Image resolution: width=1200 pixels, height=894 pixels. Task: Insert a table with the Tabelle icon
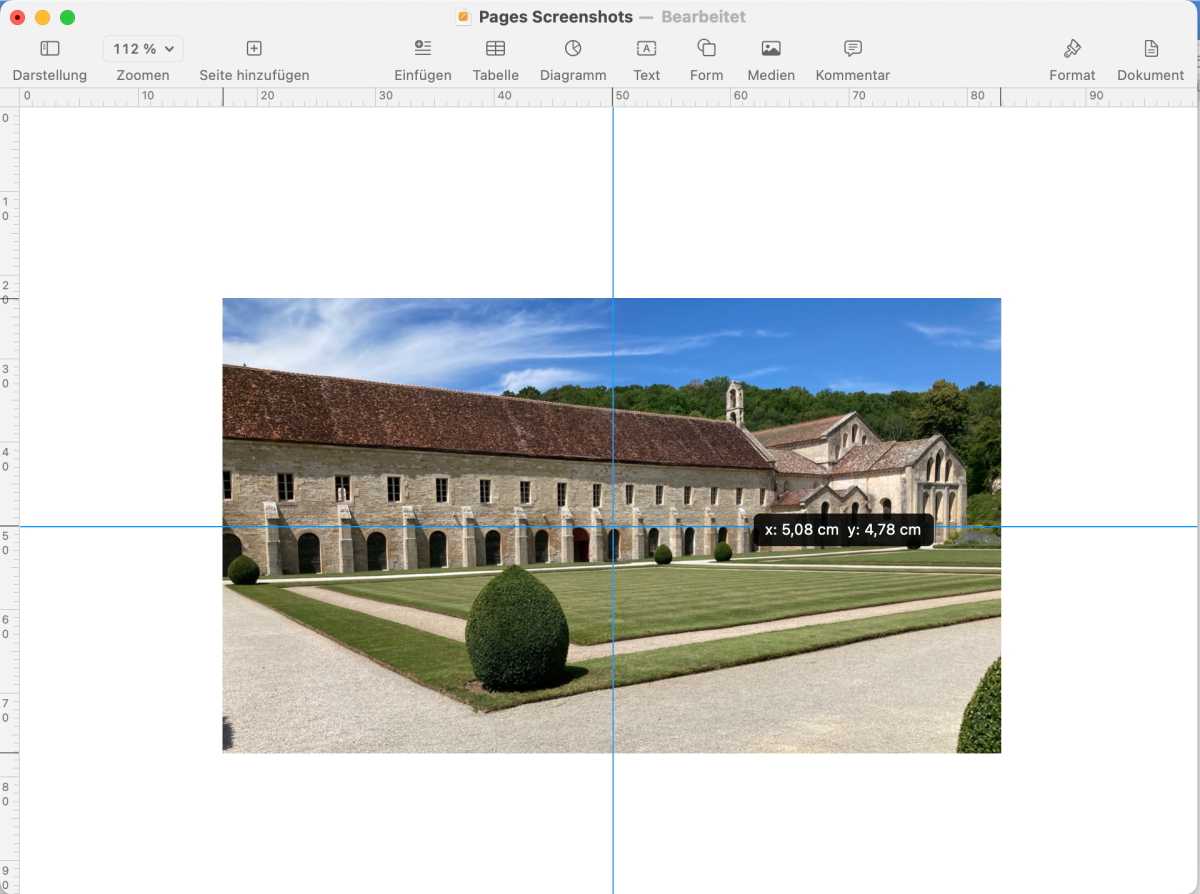(x=495, y=48)
